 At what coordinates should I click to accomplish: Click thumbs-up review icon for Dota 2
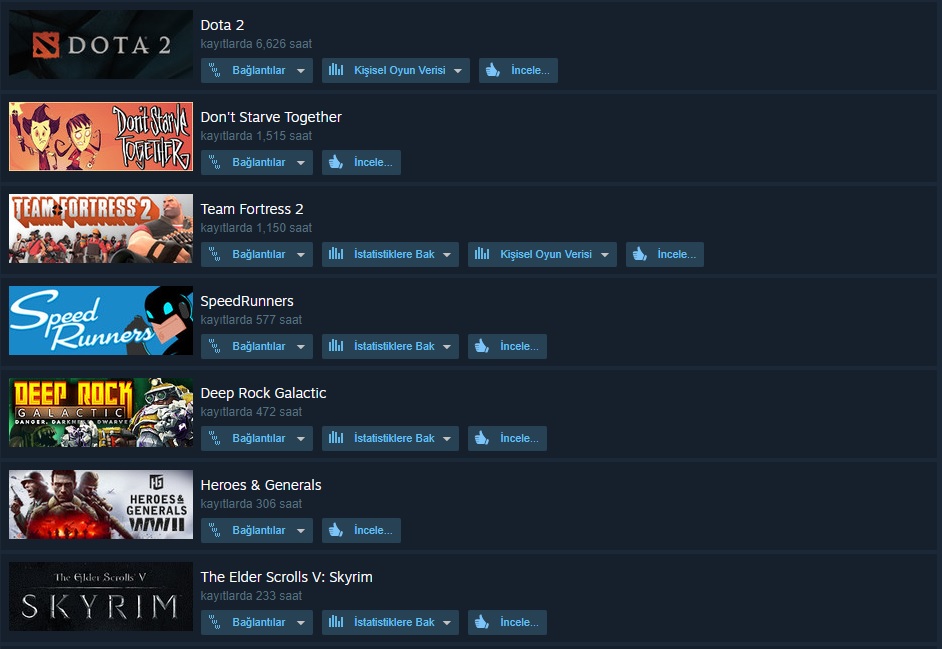(x=493, y=70)
